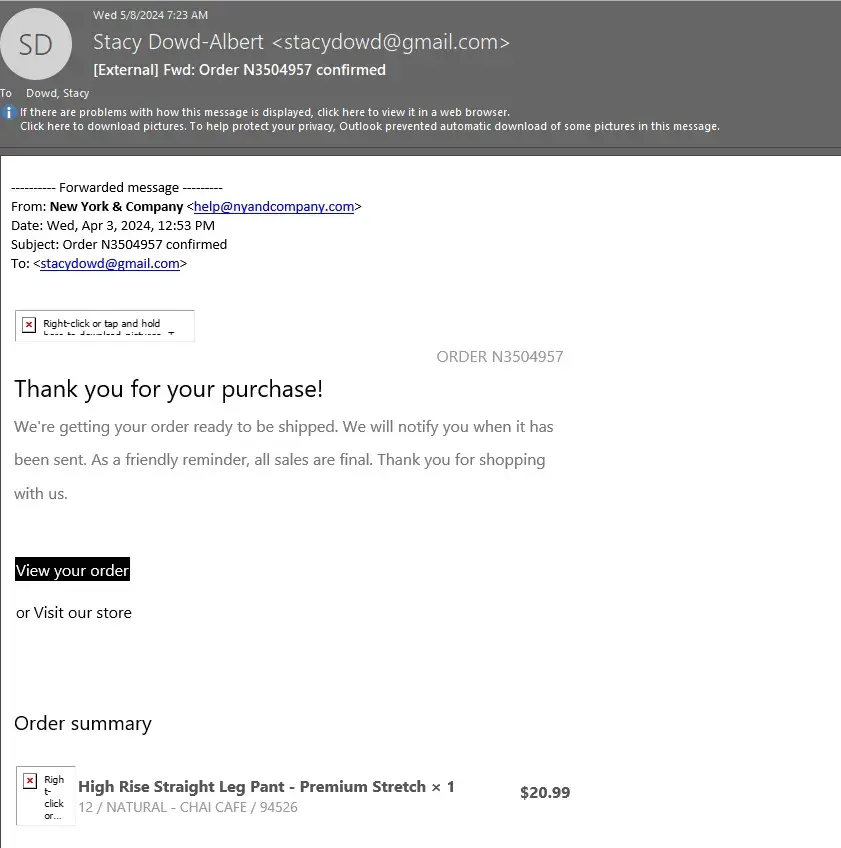Click the High Rise Straight Leg Pant product title

(252, 787)
